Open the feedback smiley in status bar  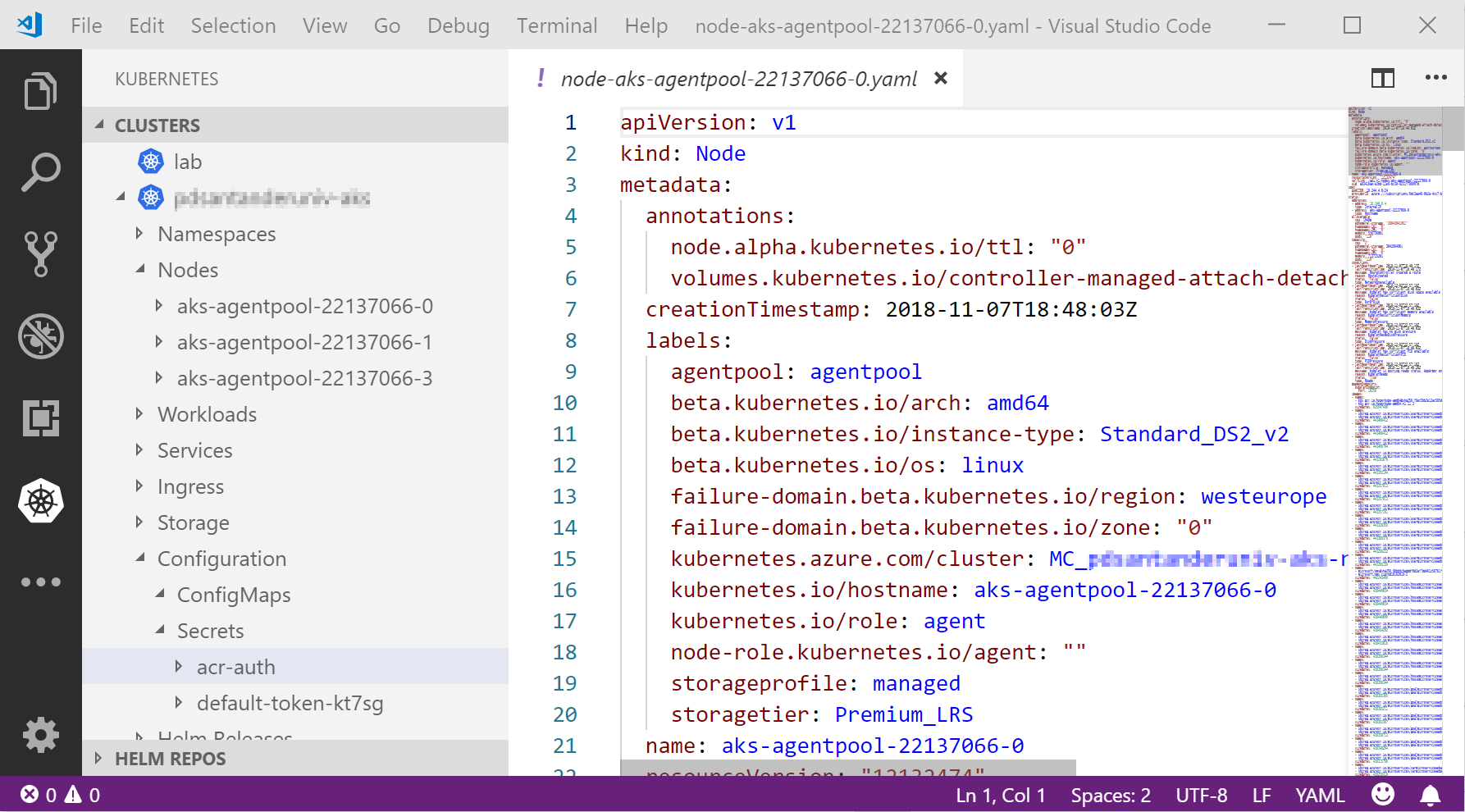pos(1383,795)
